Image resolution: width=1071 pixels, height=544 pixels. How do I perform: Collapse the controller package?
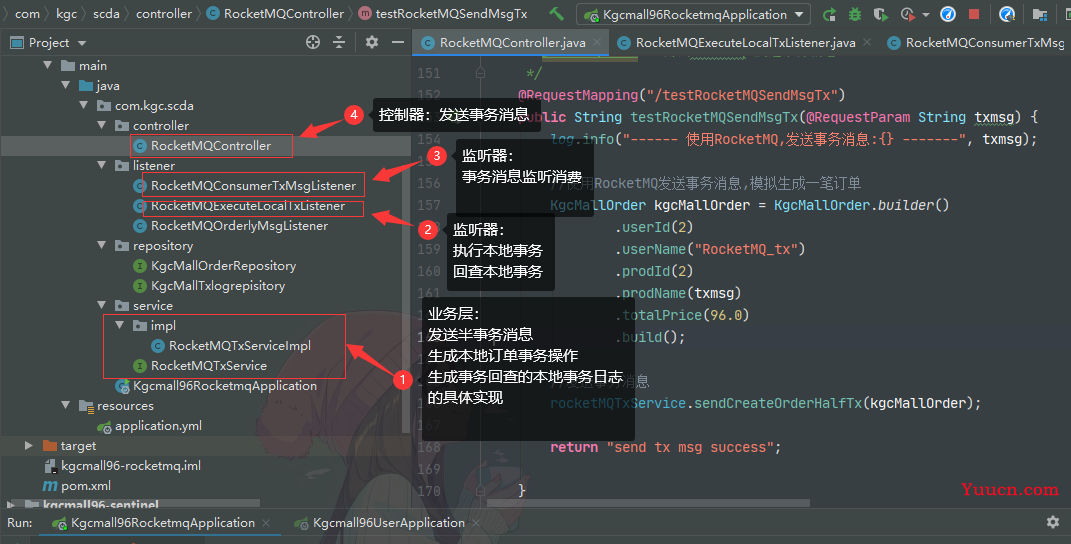point(102,125)
